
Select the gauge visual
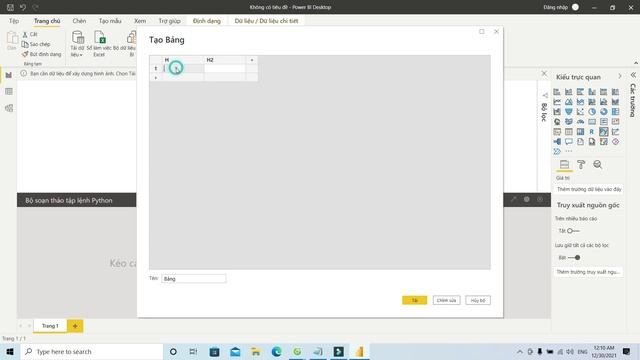pos(580,122)
